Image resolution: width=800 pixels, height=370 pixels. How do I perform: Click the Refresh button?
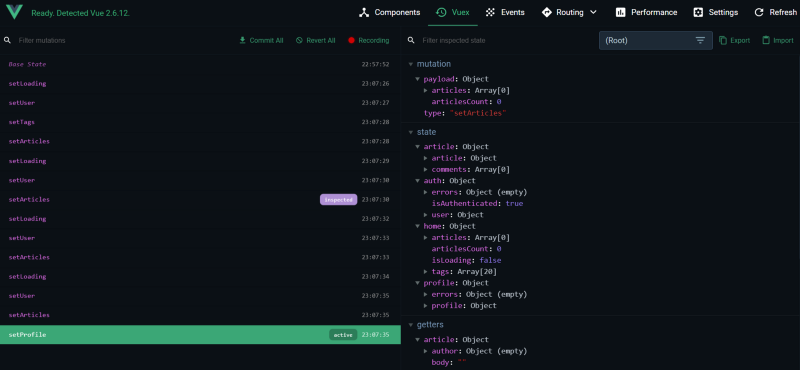tap(776, 12)
